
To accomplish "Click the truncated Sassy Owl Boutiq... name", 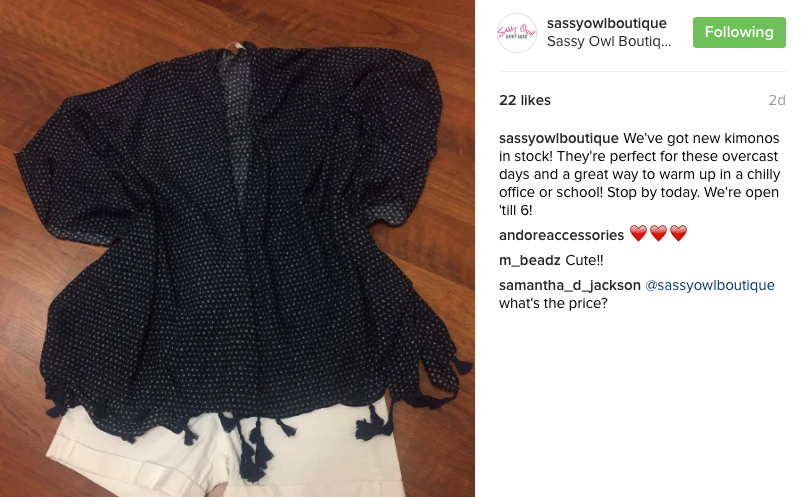I will 608,41.
